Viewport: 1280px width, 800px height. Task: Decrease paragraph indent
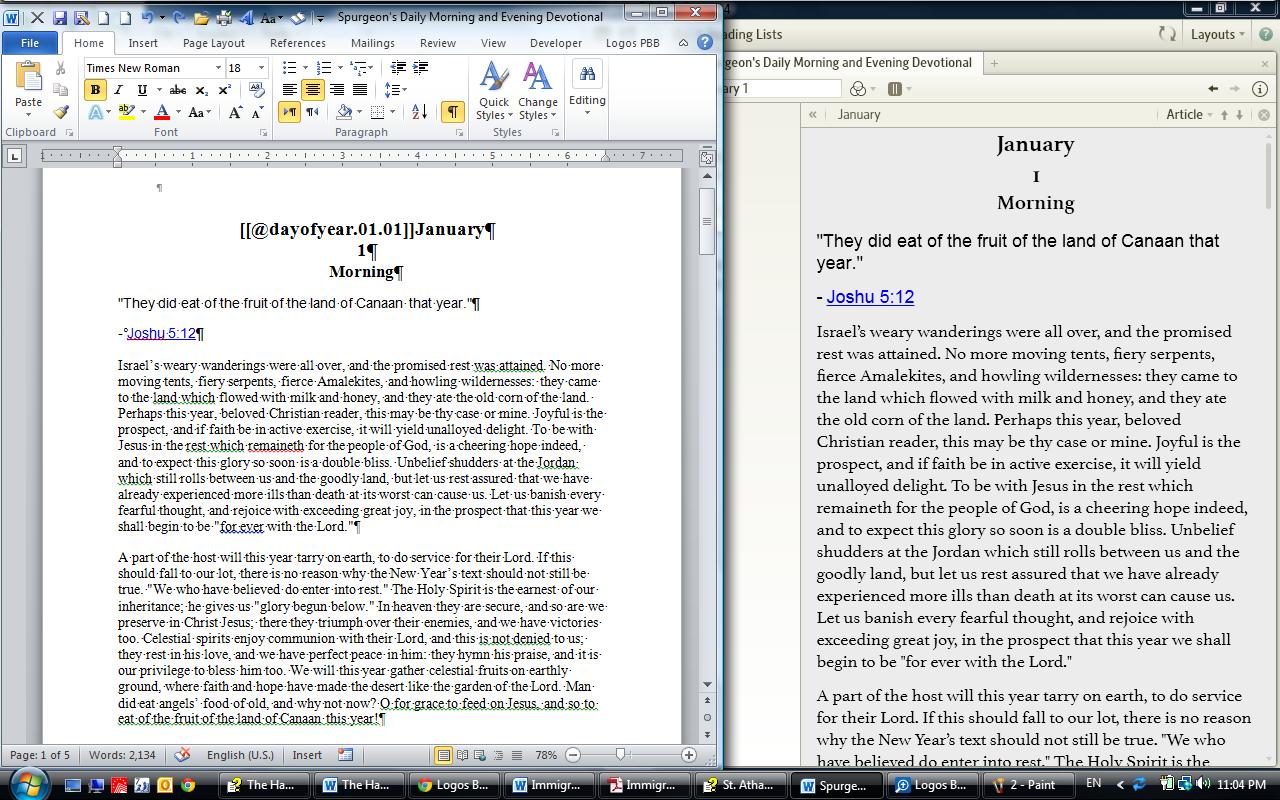398,67
